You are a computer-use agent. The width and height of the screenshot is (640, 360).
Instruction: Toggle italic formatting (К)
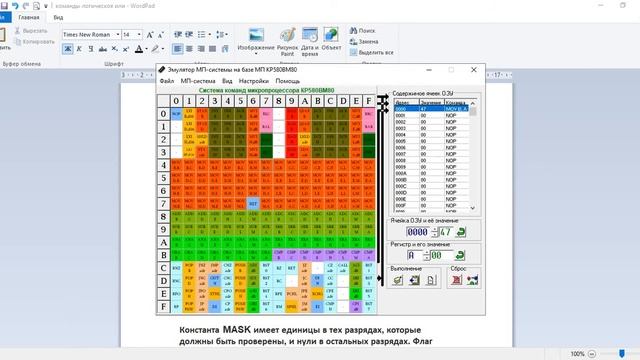tap(79, 49)
